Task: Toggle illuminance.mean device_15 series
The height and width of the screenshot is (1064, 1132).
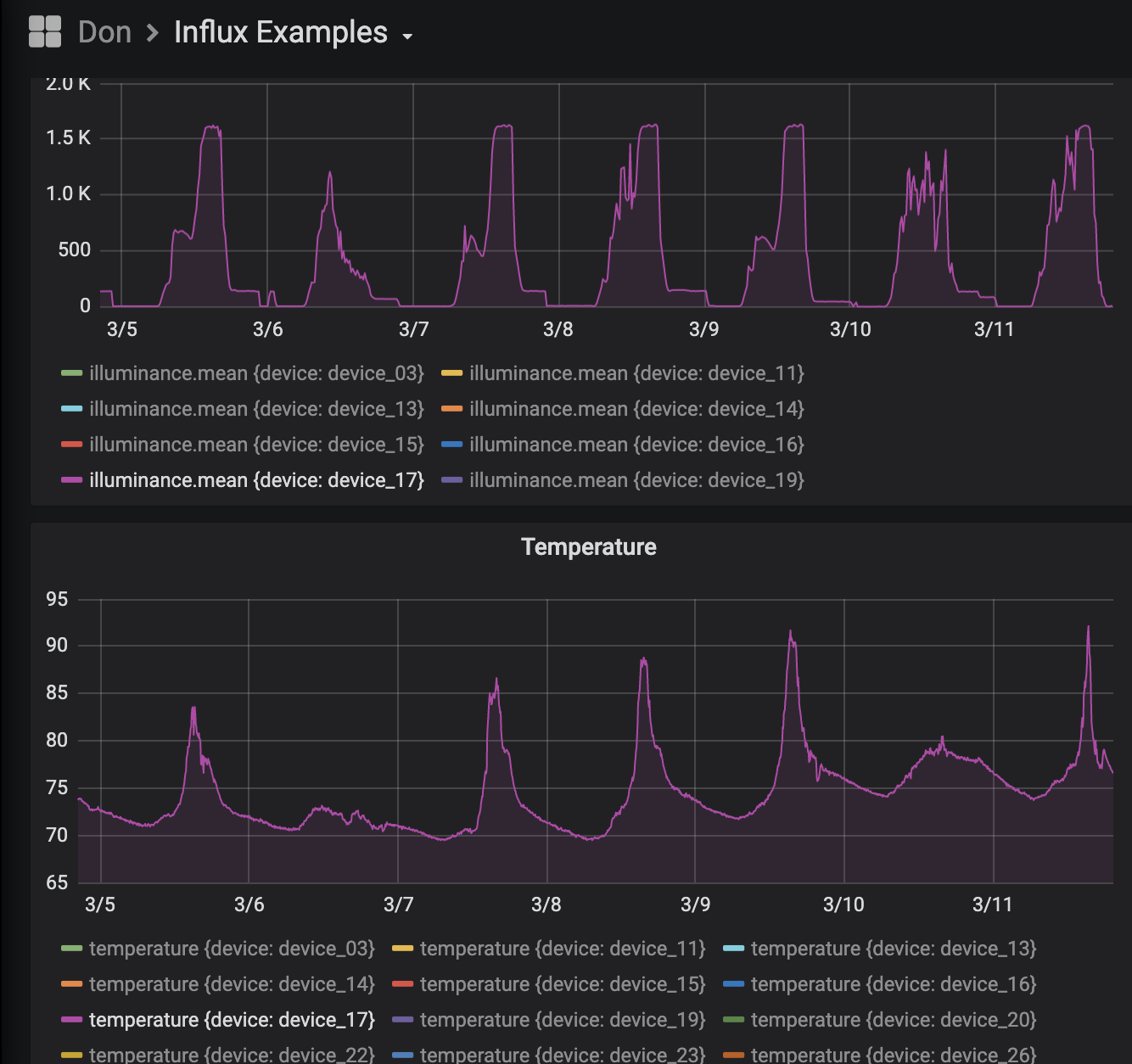Action: click(x=256, y=445)
